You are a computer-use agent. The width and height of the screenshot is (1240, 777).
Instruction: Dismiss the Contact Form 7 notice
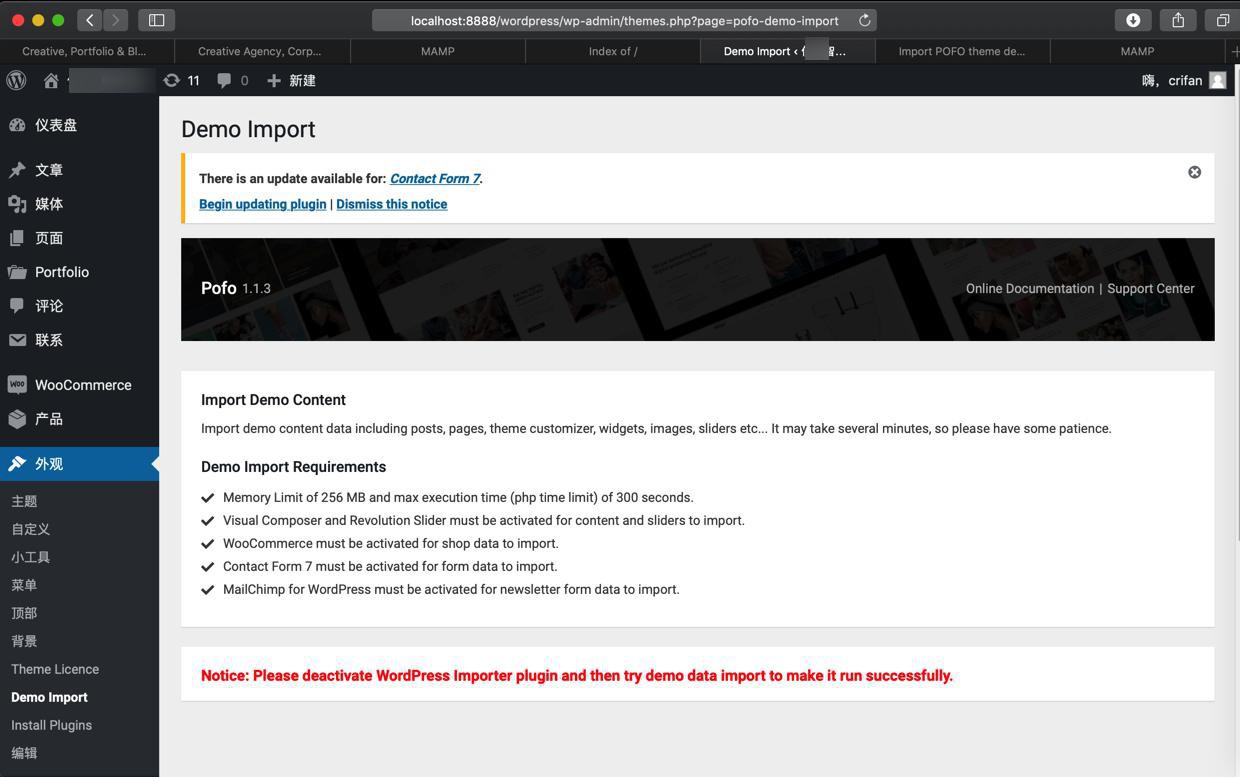tap(1194, 172)
